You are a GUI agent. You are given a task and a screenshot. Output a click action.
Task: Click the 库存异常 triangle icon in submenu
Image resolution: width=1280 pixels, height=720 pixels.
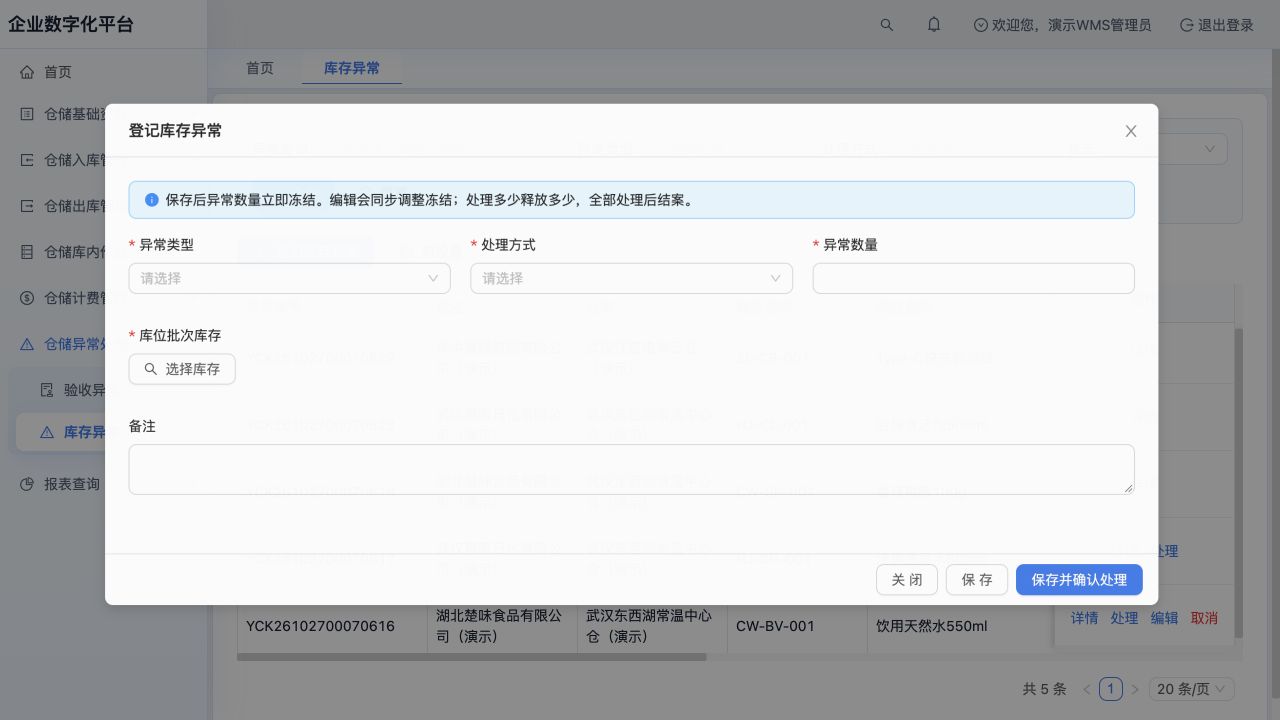47,432
